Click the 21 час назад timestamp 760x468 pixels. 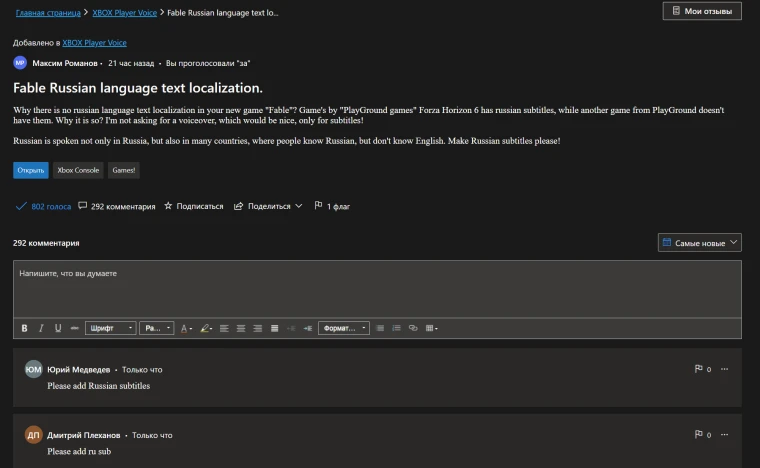point(131,63)
